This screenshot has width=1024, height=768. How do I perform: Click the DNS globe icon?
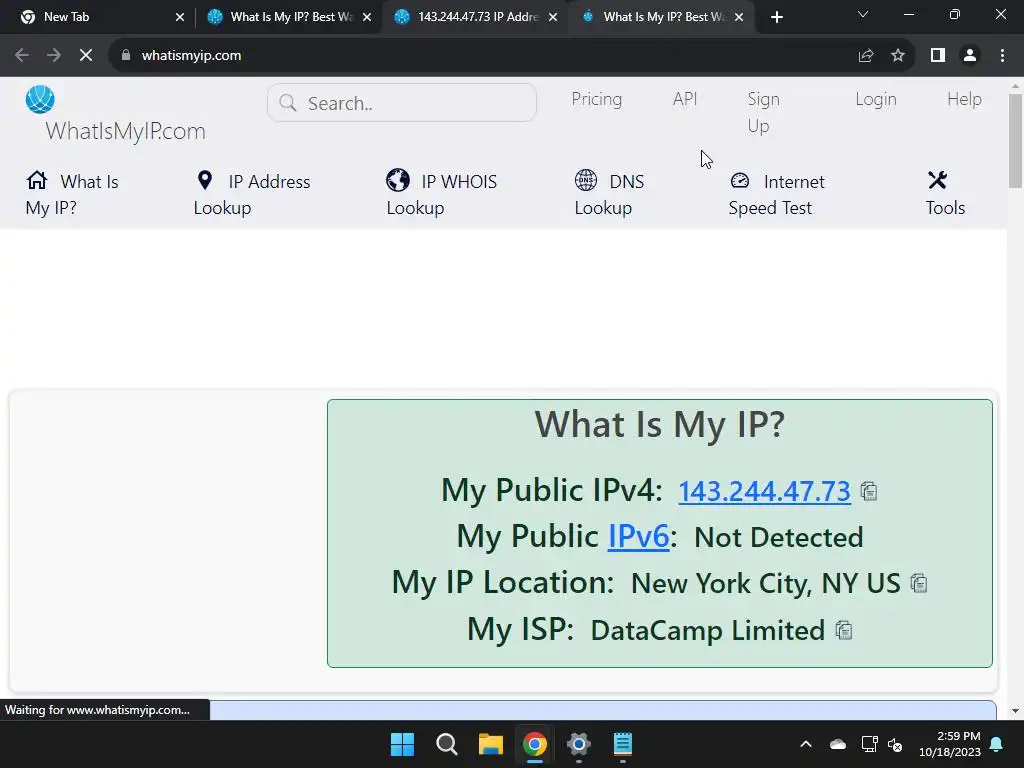[586, 180]
